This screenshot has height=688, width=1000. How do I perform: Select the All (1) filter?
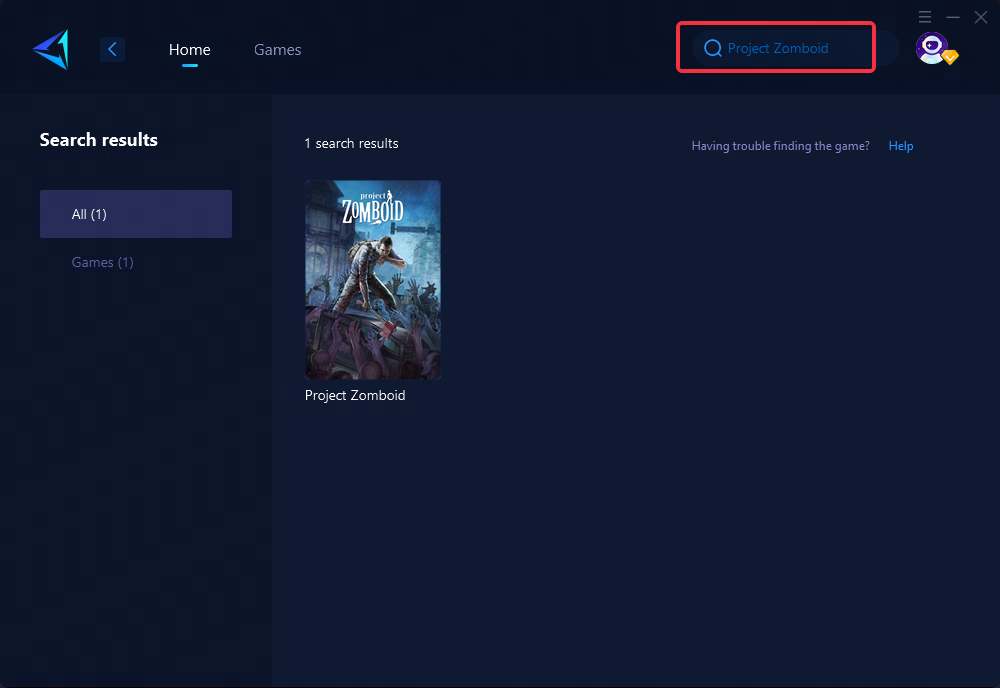point(136,214)
